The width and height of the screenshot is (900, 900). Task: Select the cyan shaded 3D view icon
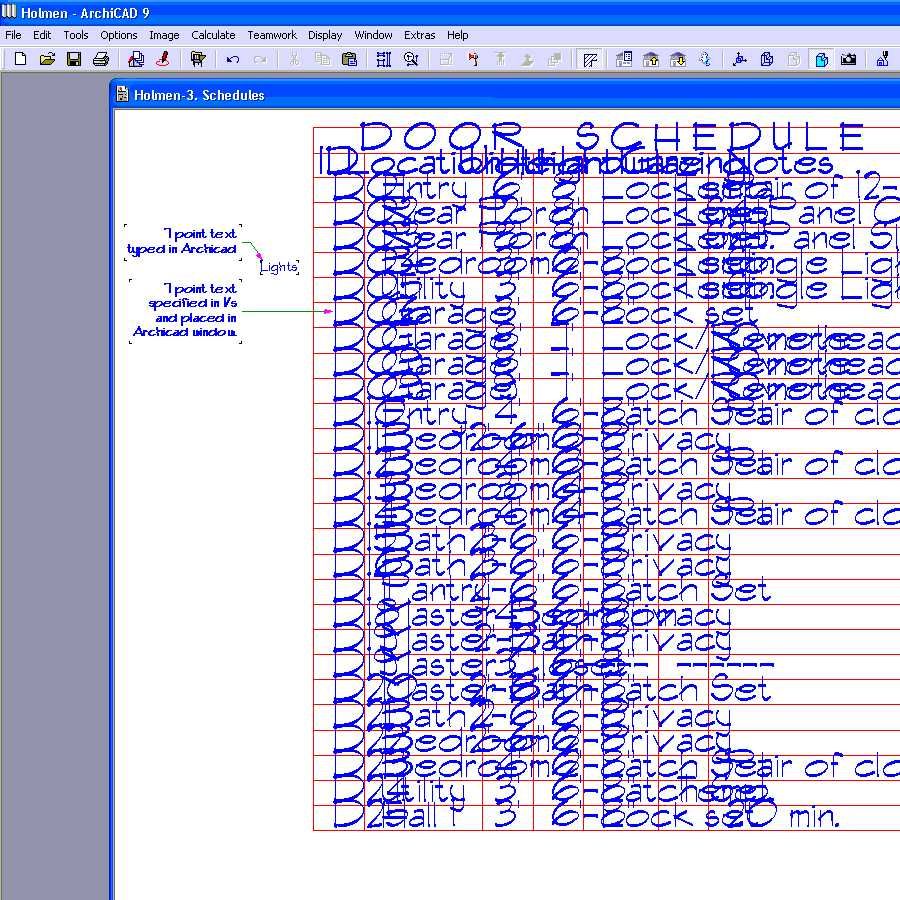821,59
